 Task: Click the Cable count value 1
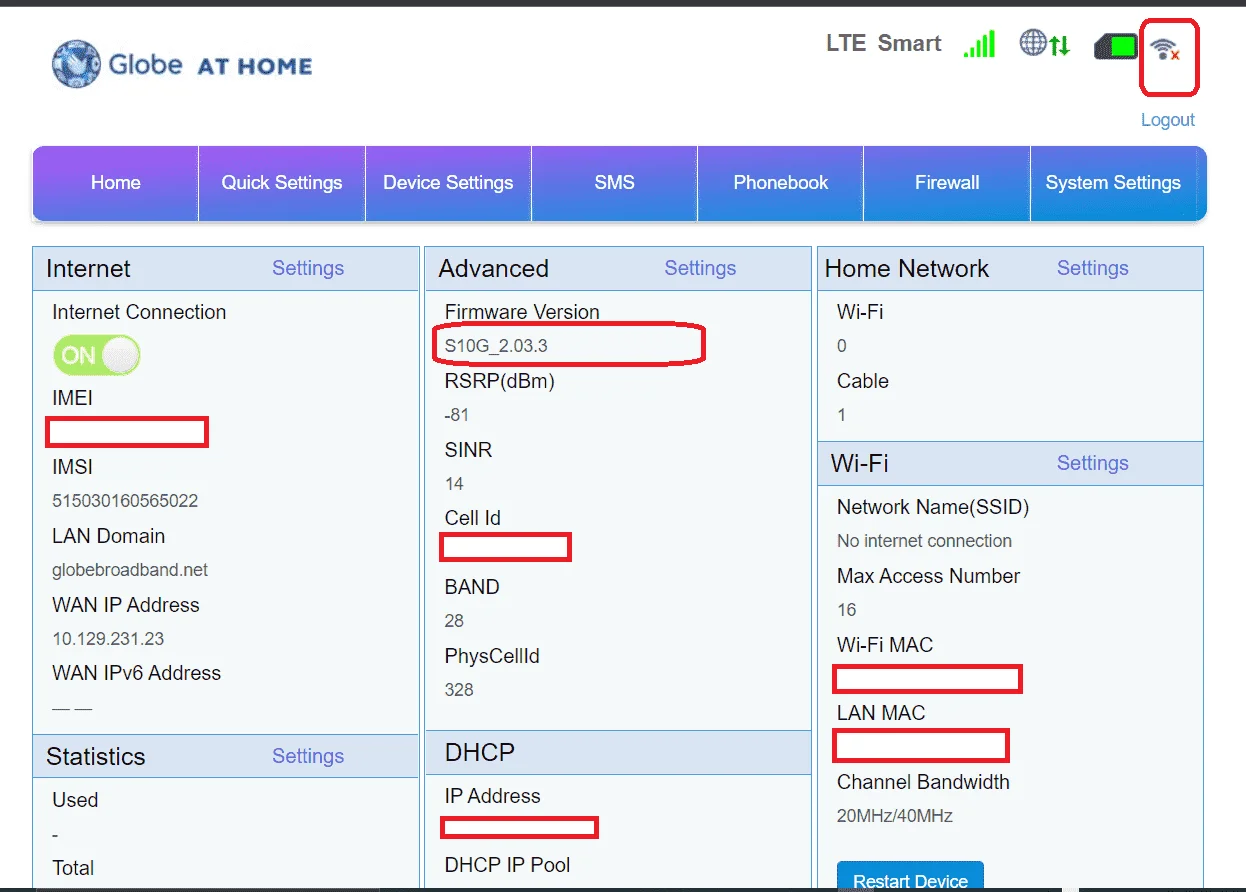tap(841, 415)
